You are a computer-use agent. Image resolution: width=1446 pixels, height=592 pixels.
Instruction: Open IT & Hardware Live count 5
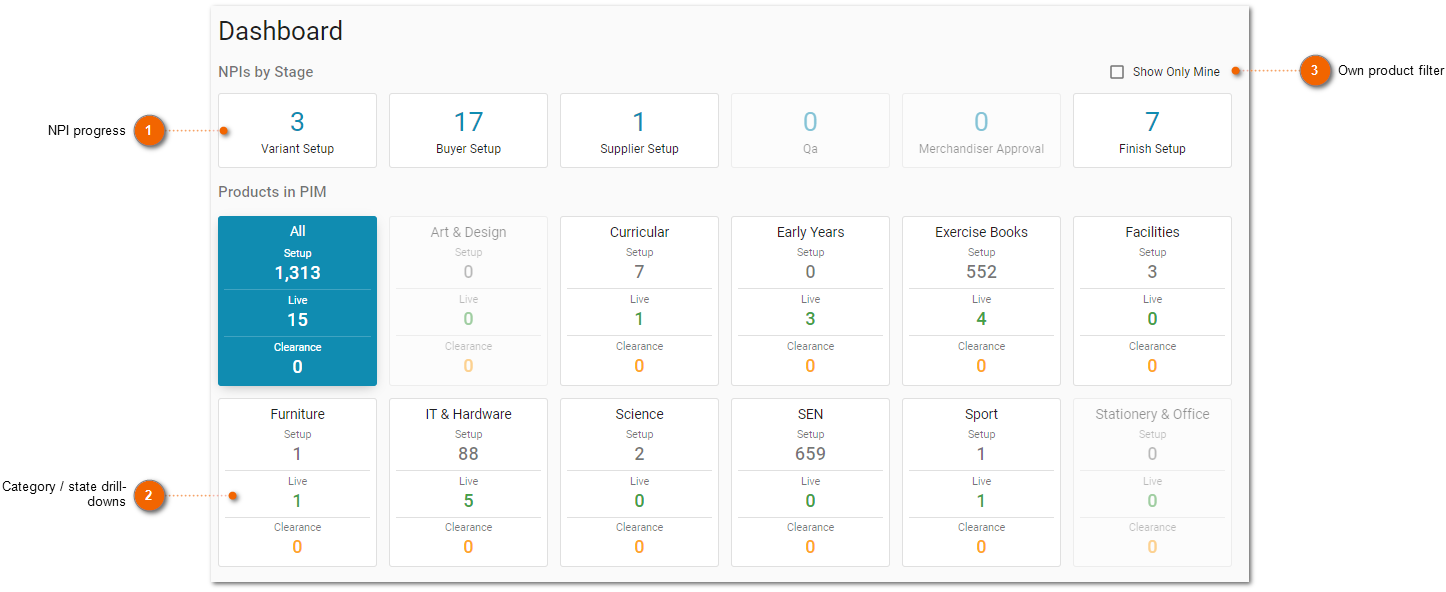point(468,493)
